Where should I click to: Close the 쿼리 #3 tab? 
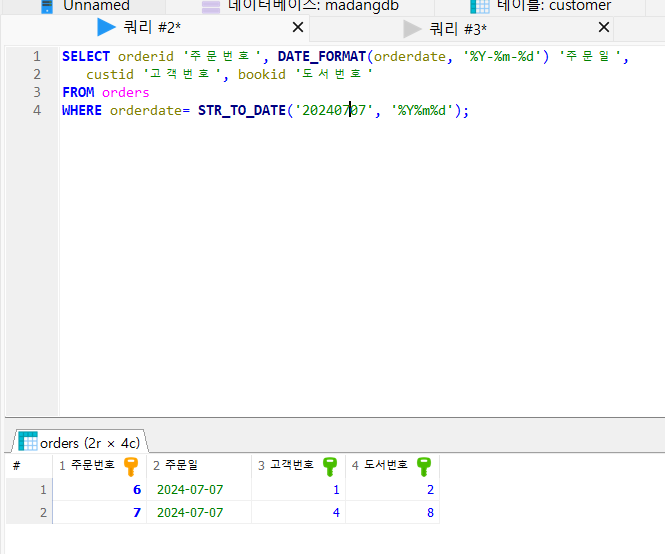(604, 28)
